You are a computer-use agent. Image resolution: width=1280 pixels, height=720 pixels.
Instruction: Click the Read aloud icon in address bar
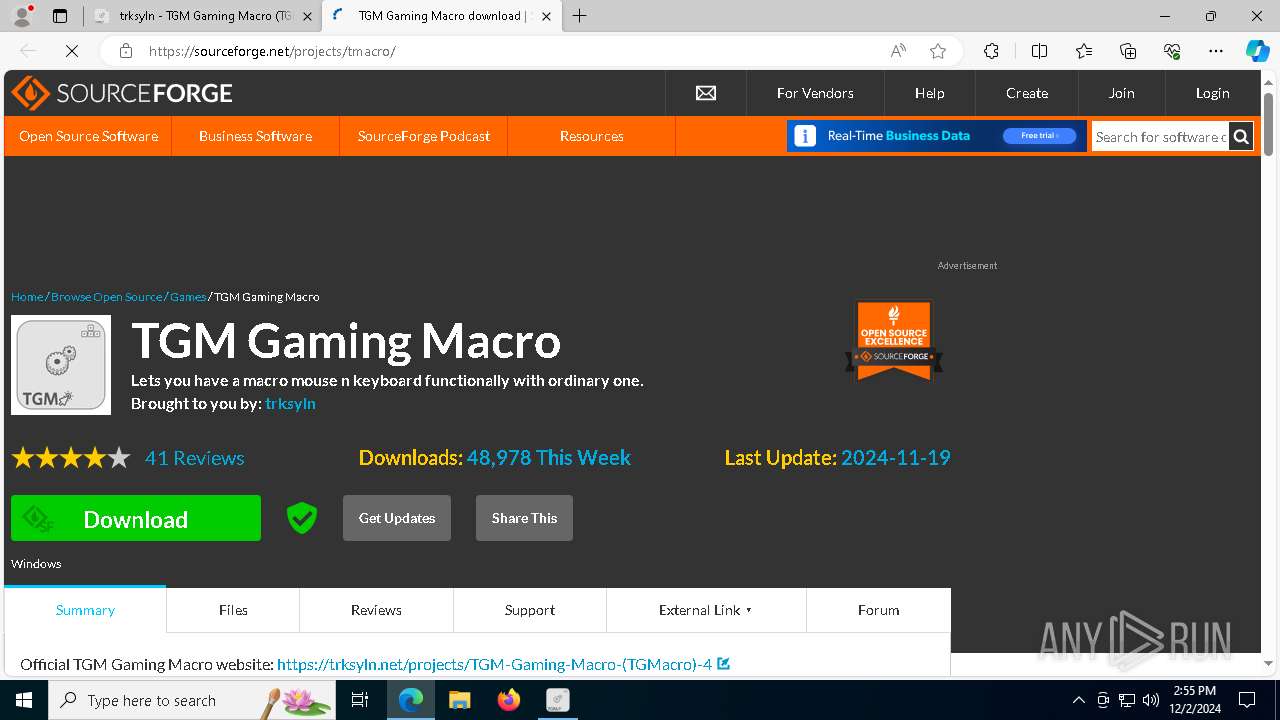899,51
